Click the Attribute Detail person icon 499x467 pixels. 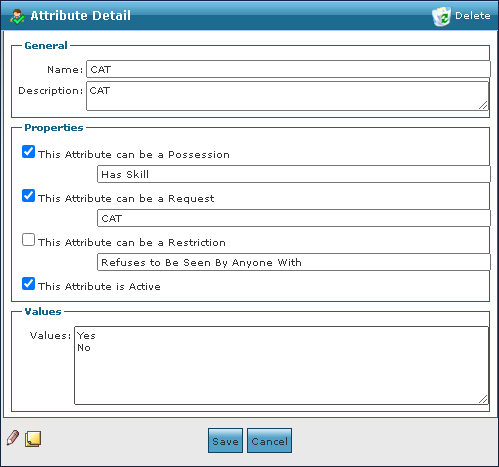pos(17,16)
